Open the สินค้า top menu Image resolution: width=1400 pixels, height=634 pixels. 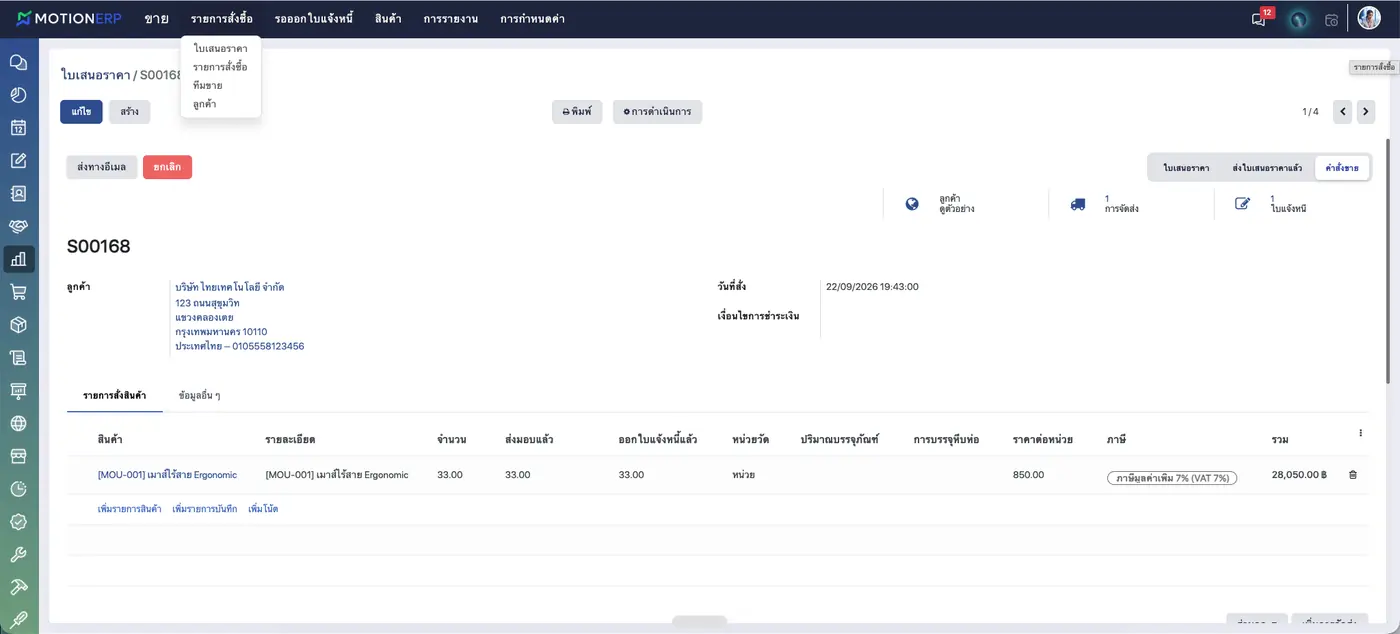[388, 19]
